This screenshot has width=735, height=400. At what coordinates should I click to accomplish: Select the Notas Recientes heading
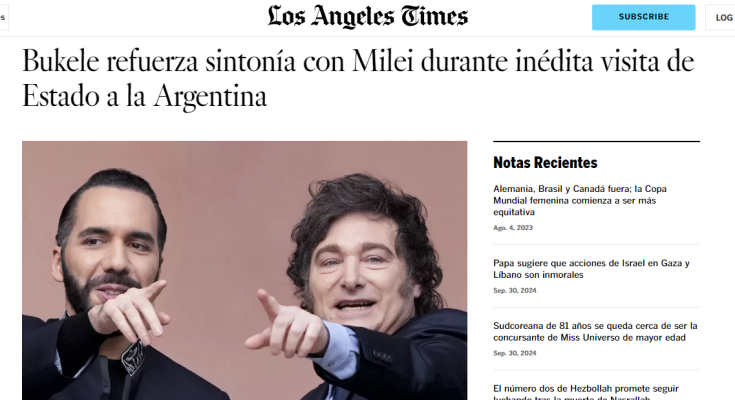(x=545, y=163)
